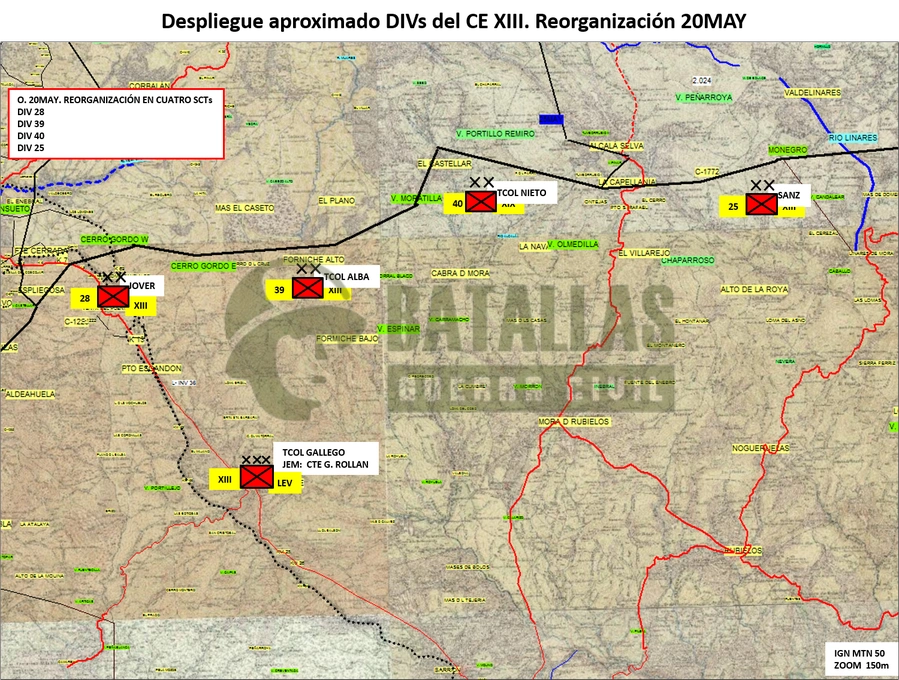Click the small blue rectangle near V. Portillo Remiro
Image resolution: width=899 pixels, height=680 pixels.
click(x=551, y=119)
